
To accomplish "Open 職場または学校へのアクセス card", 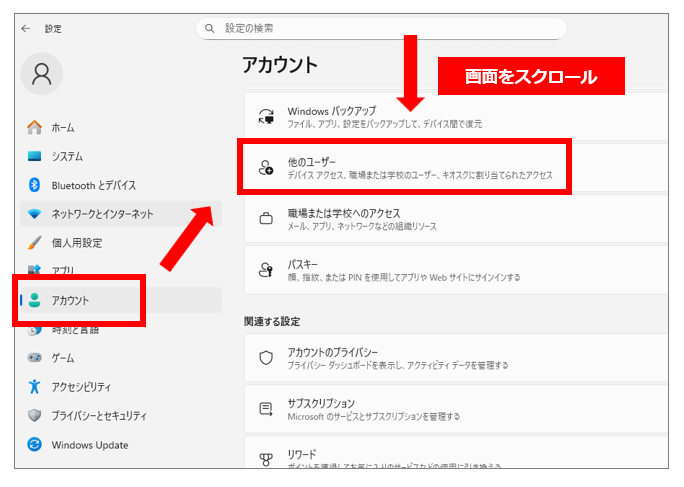I will coord(456,219).
